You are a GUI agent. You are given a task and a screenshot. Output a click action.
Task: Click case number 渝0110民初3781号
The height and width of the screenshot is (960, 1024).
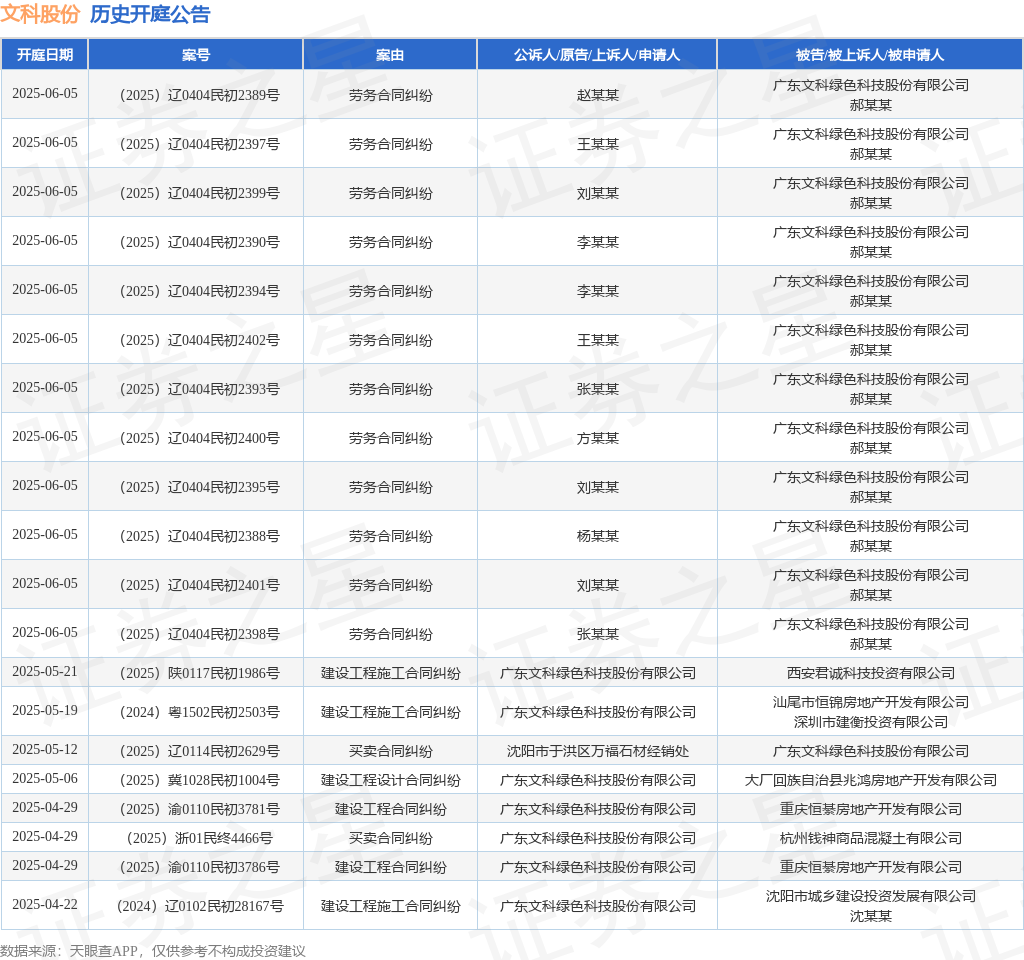pos(200,810)
